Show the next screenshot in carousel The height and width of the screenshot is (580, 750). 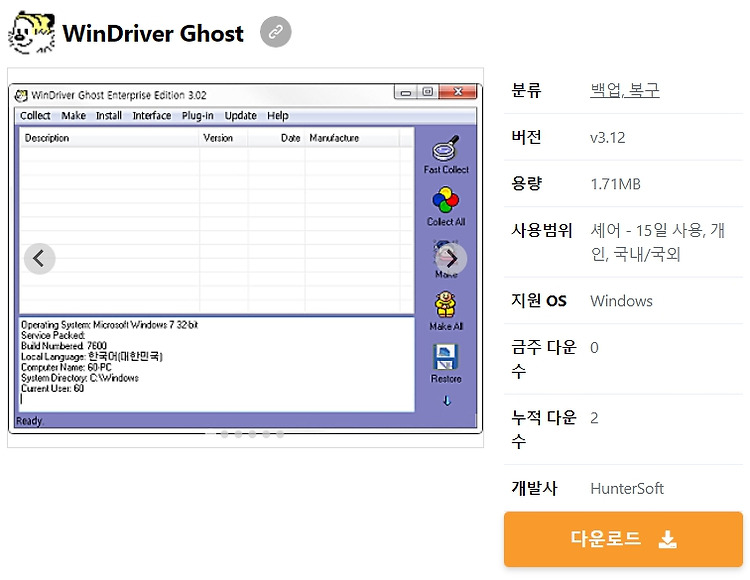point(451,259)
